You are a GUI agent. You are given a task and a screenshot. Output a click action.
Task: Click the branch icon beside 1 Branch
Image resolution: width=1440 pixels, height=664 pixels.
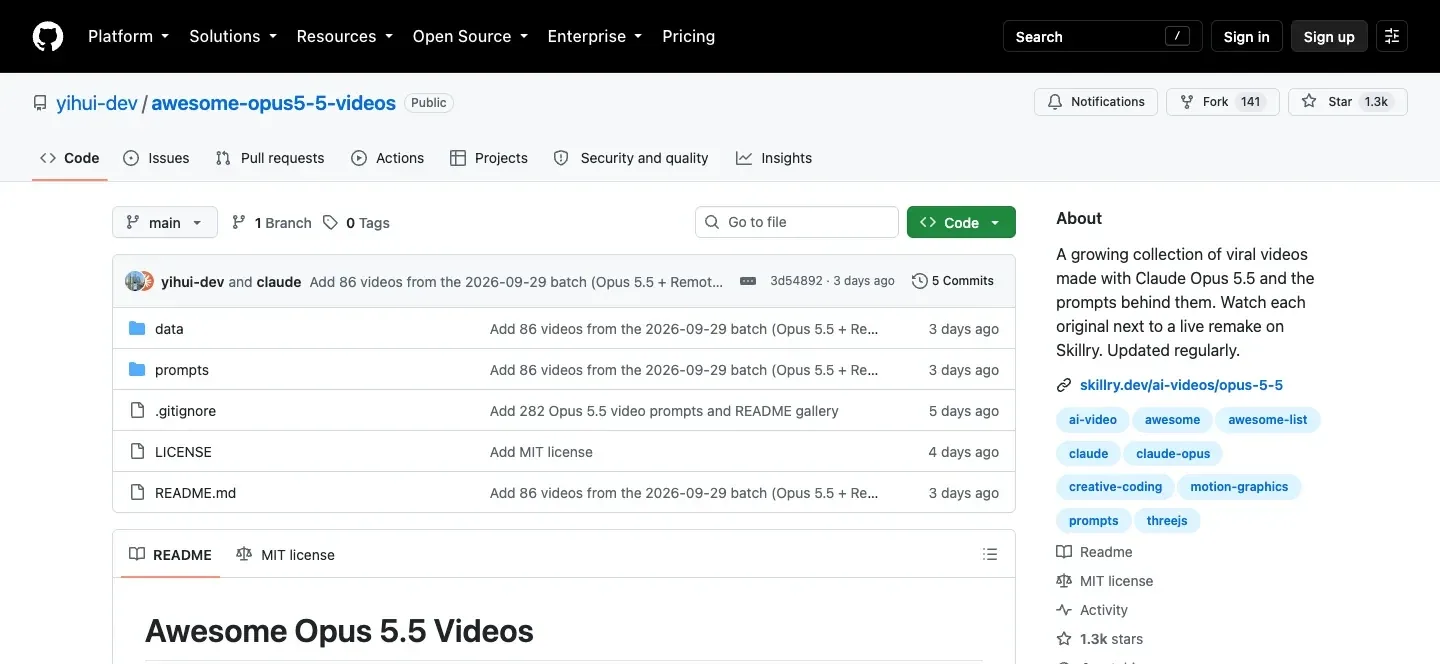(239, 223)
